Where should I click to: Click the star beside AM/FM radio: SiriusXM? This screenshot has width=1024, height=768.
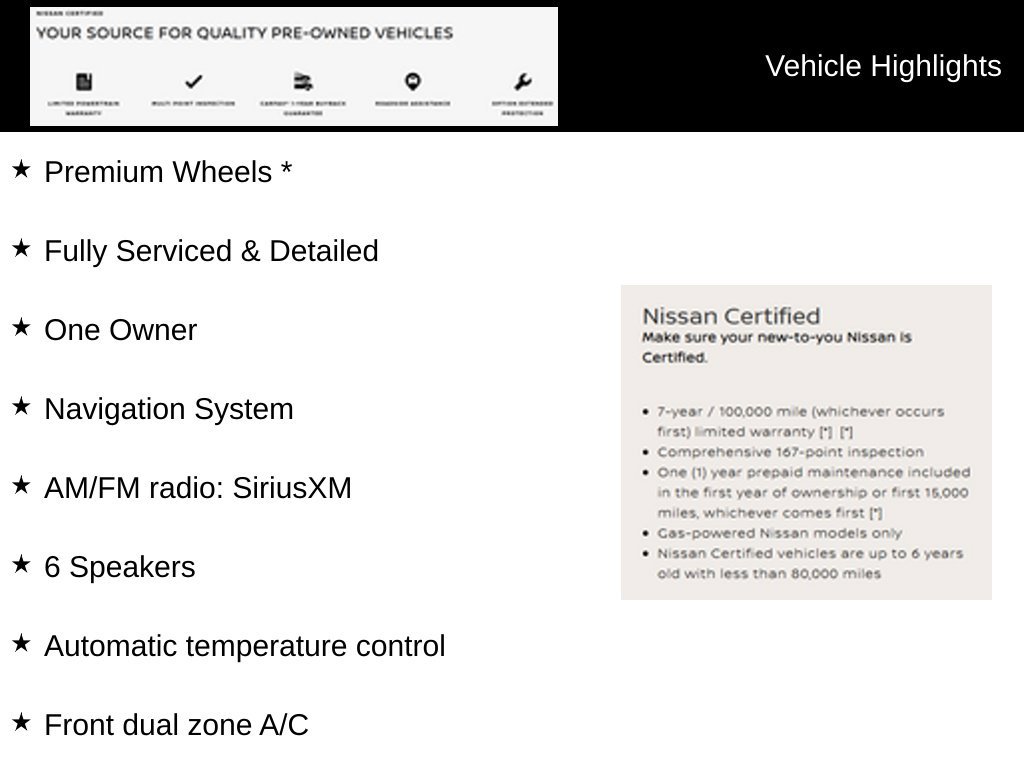click(x=21, y=485)
